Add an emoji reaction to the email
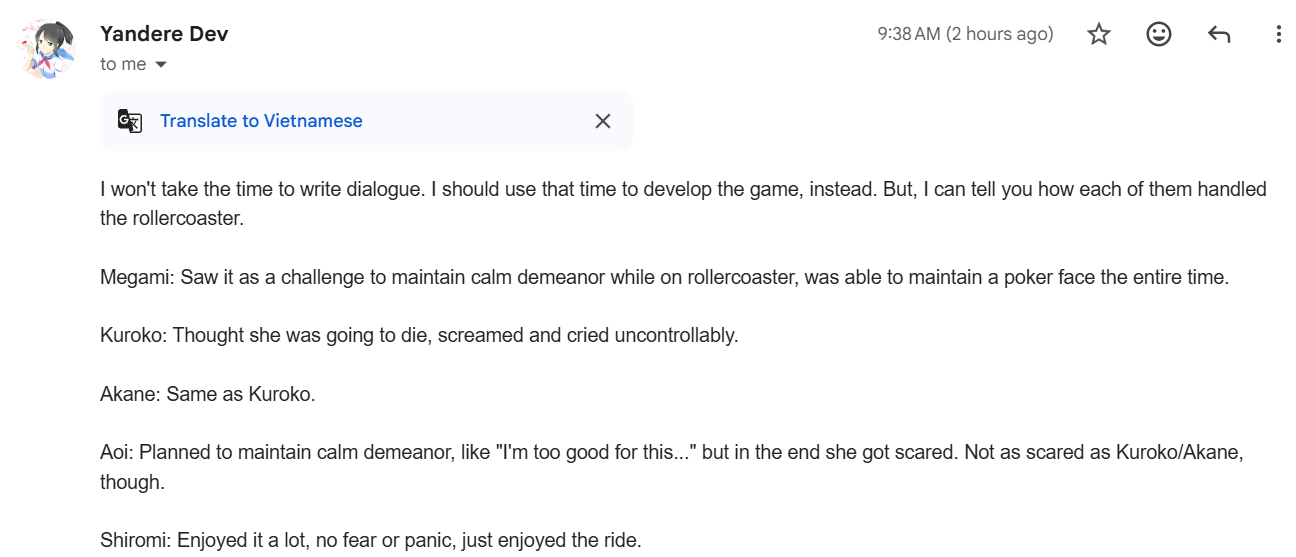Screen dimensions: 1296x557 [1158, 35]
